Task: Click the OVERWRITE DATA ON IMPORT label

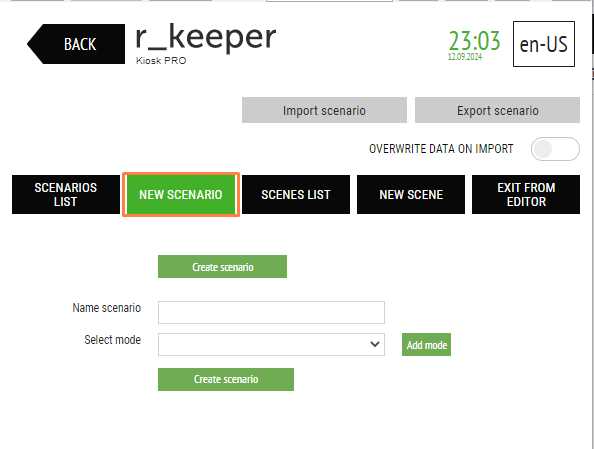Action: (x=441, y=149)
